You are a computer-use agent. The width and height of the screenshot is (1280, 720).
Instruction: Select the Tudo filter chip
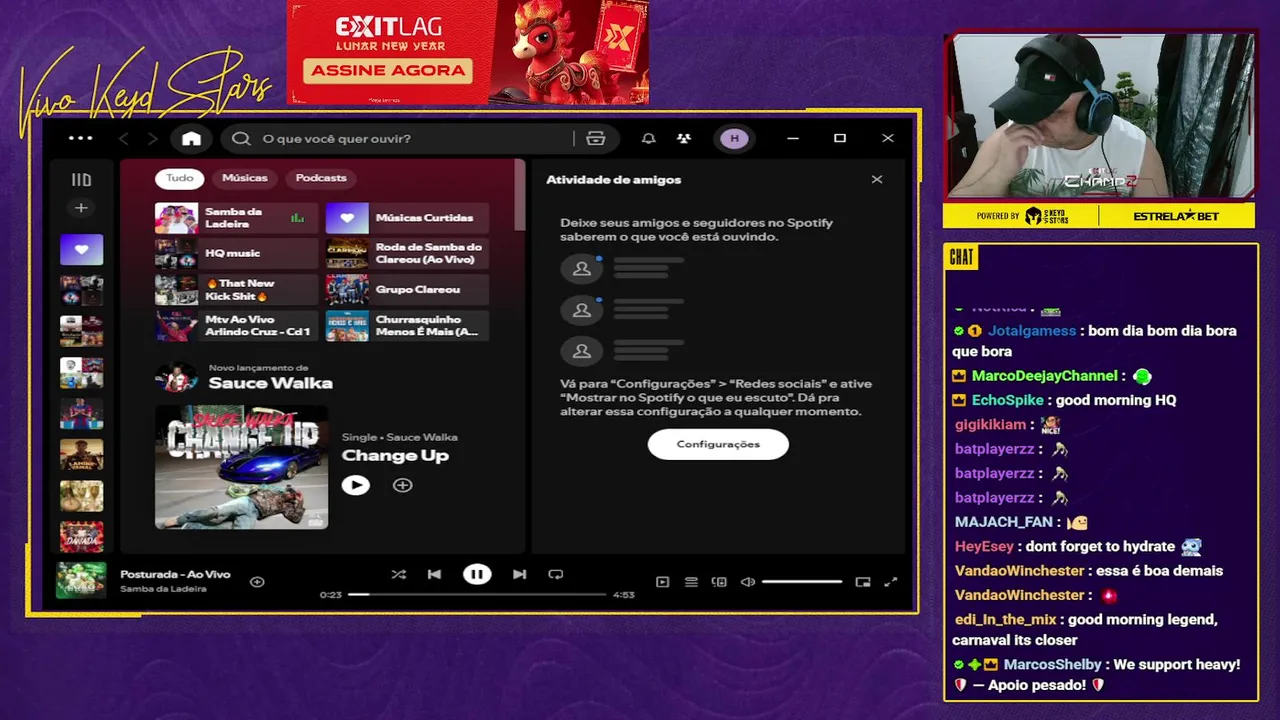click(180, 178)
